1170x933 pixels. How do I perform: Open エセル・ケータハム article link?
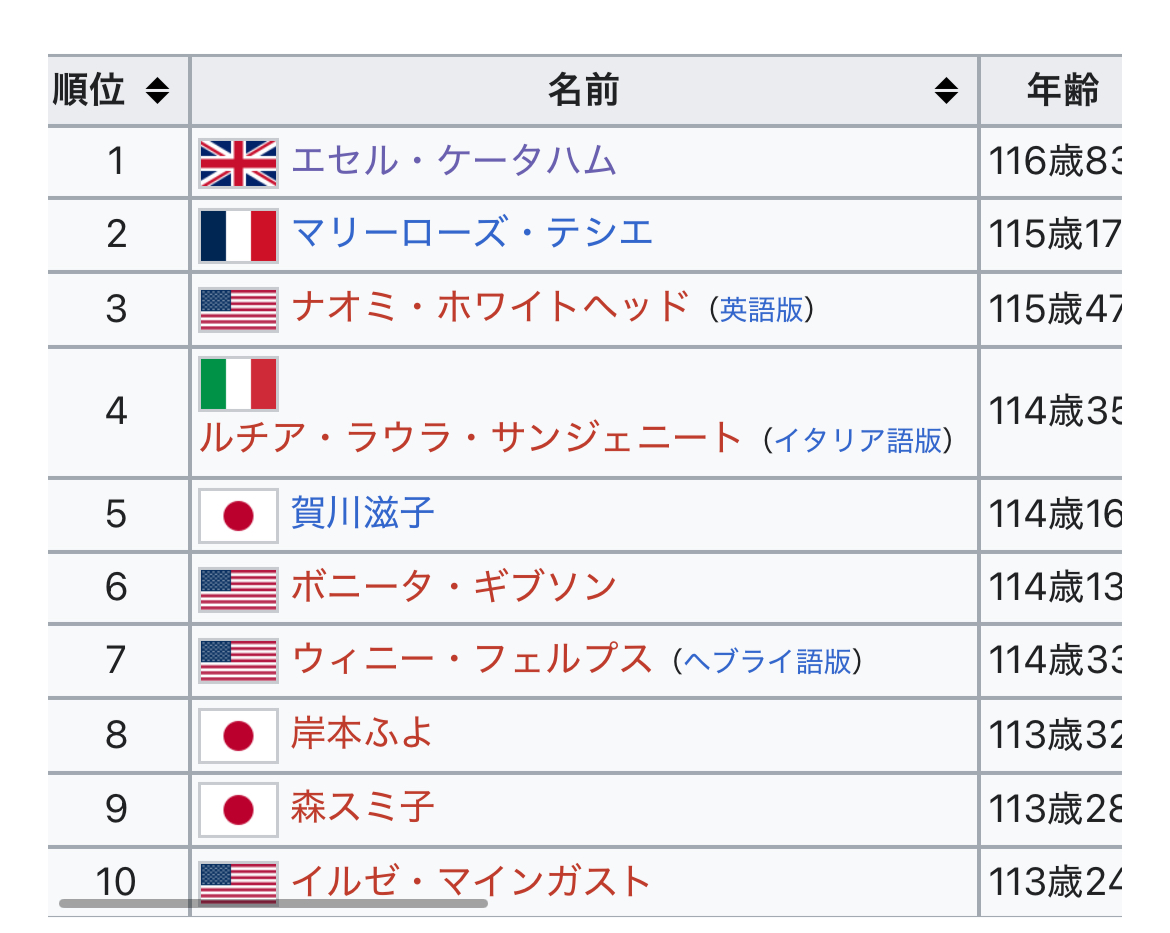point(454,161)
